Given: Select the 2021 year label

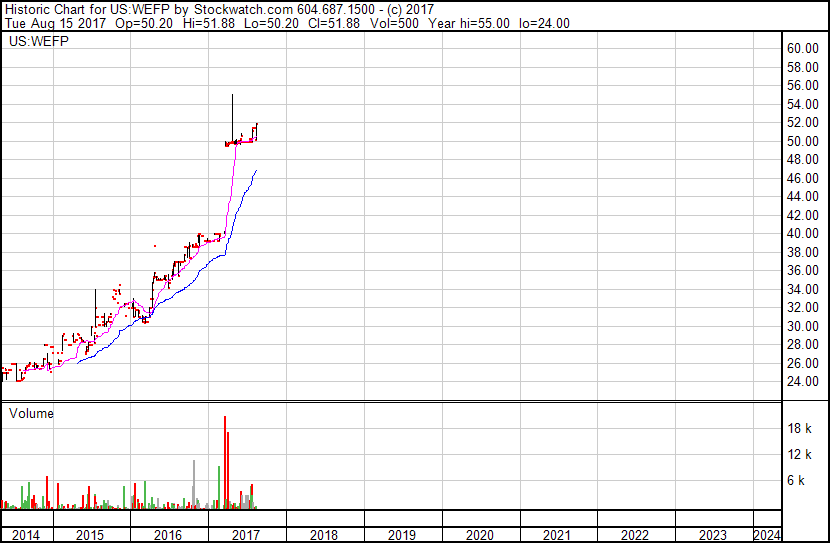Looking at the screenshot, I should point(557,535).
